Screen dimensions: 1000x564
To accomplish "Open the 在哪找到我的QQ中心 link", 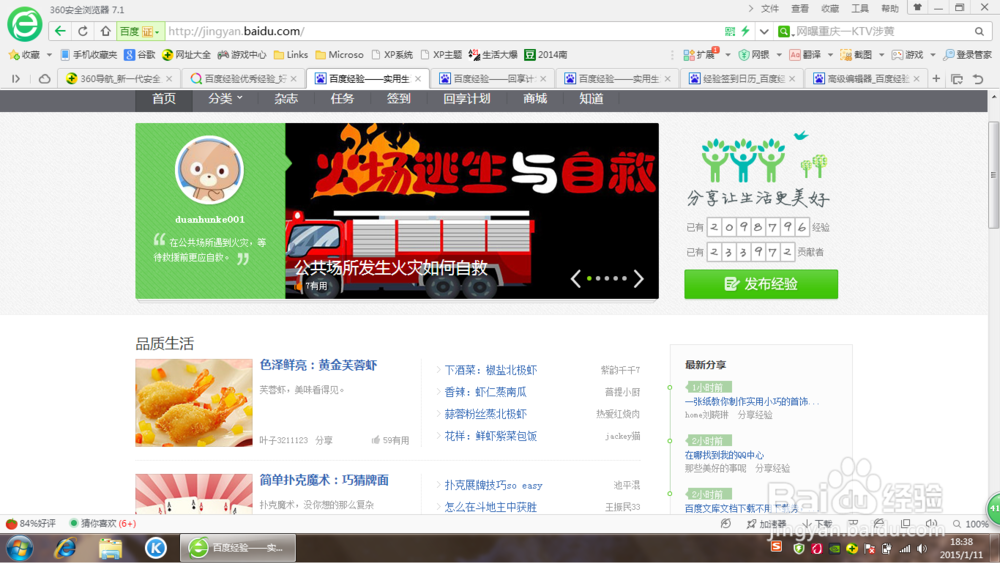I will [x=724, y=455].
